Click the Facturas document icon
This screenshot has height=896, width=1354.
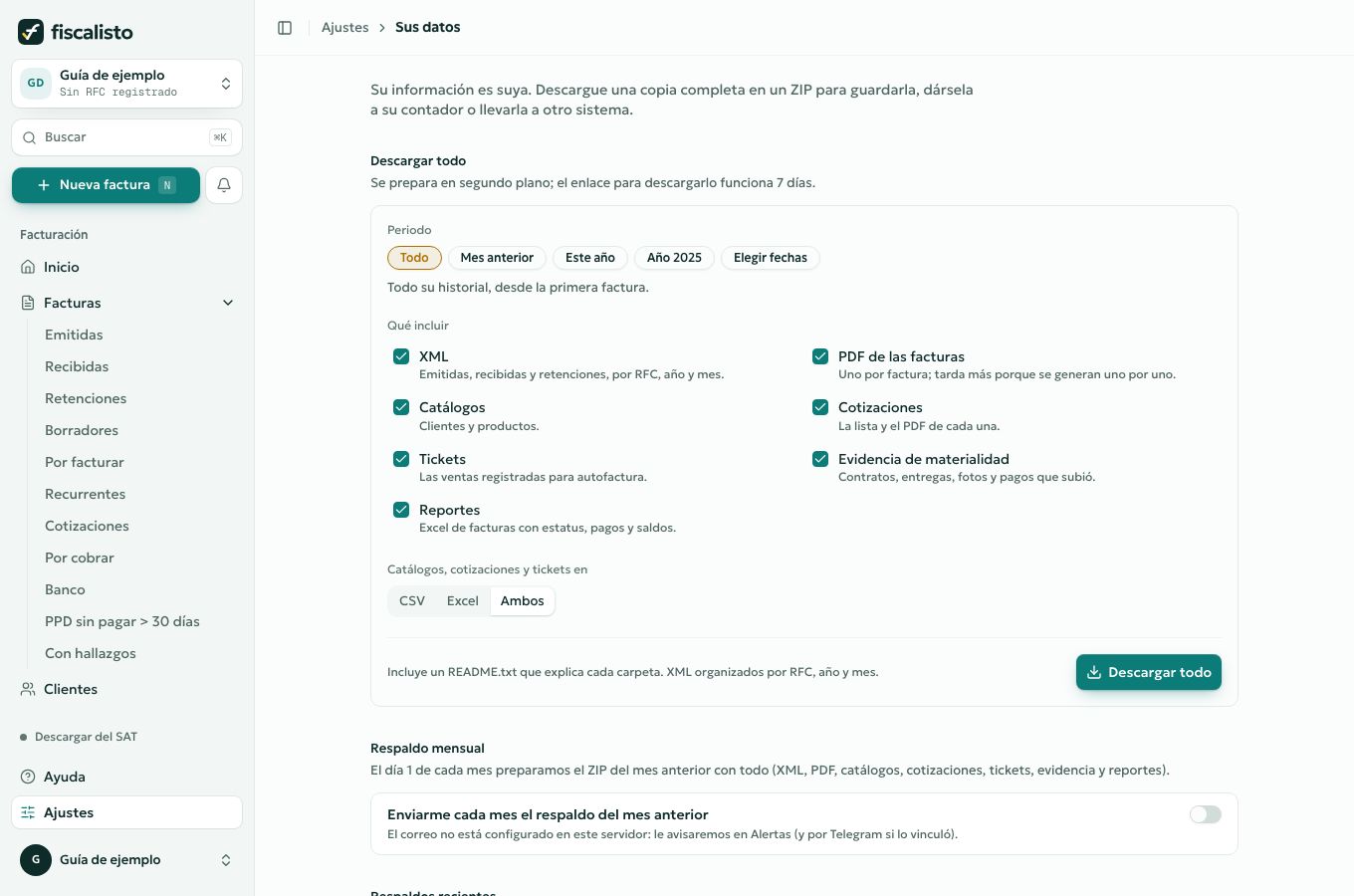pos(28,303)
